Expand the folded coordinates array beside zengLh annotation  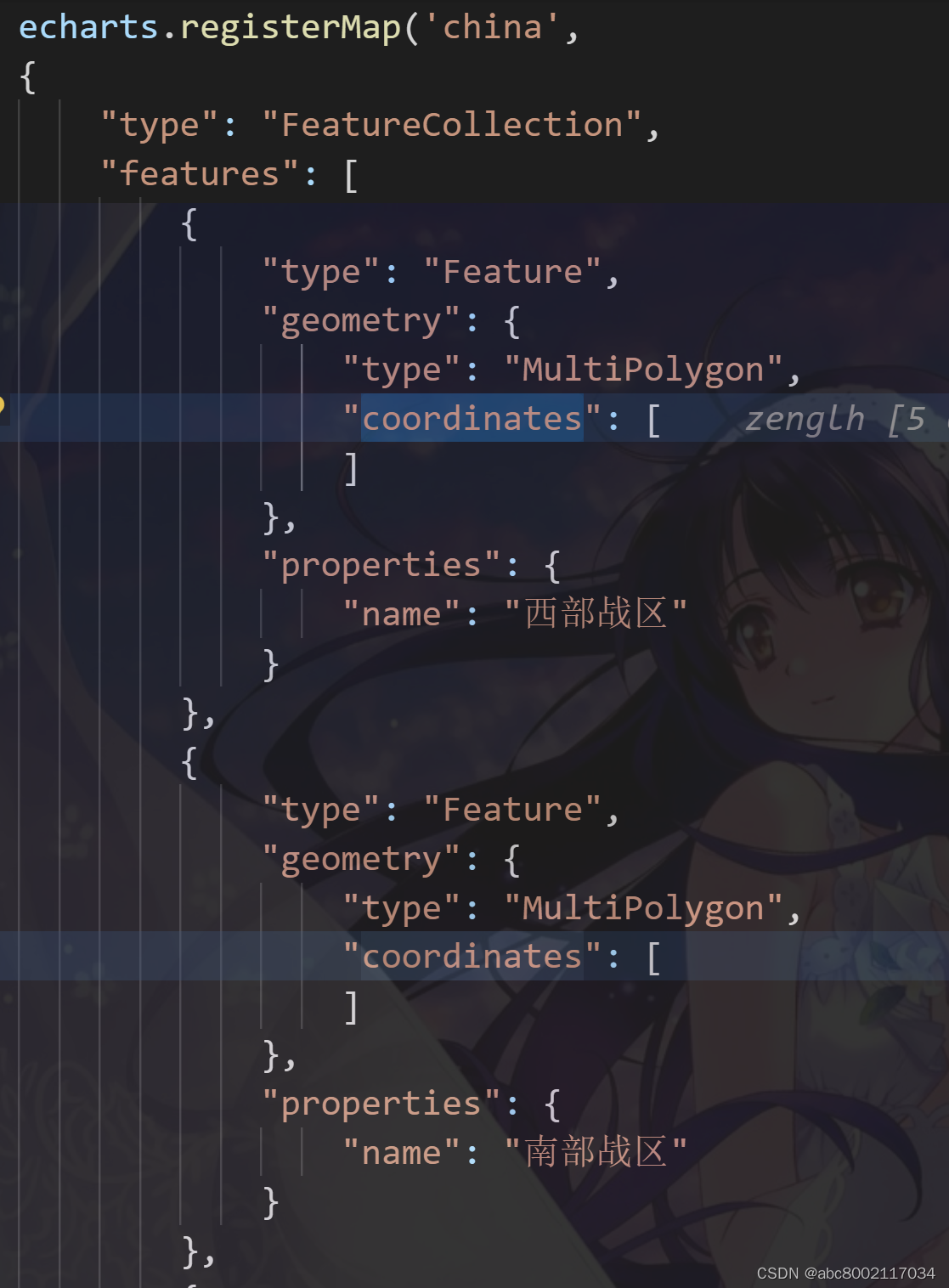coord(652,419)
